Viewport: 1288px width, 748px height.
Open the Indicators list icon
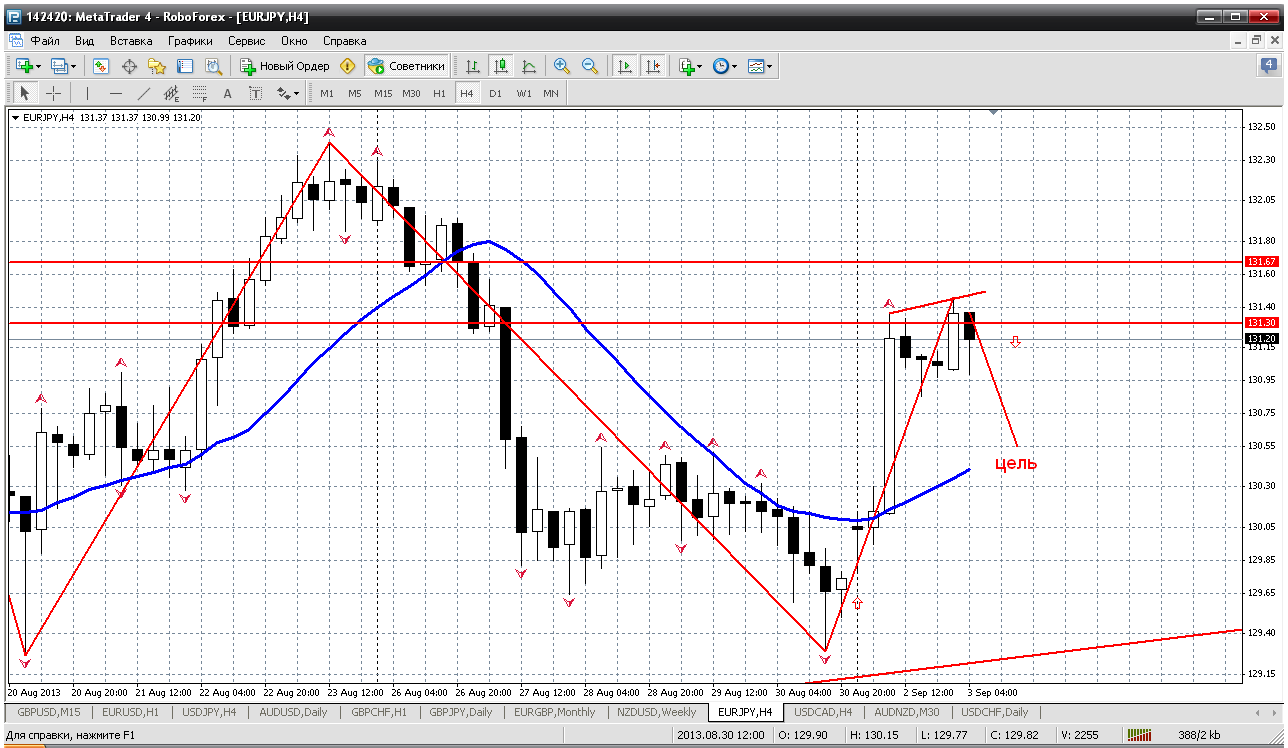(686, 66)
